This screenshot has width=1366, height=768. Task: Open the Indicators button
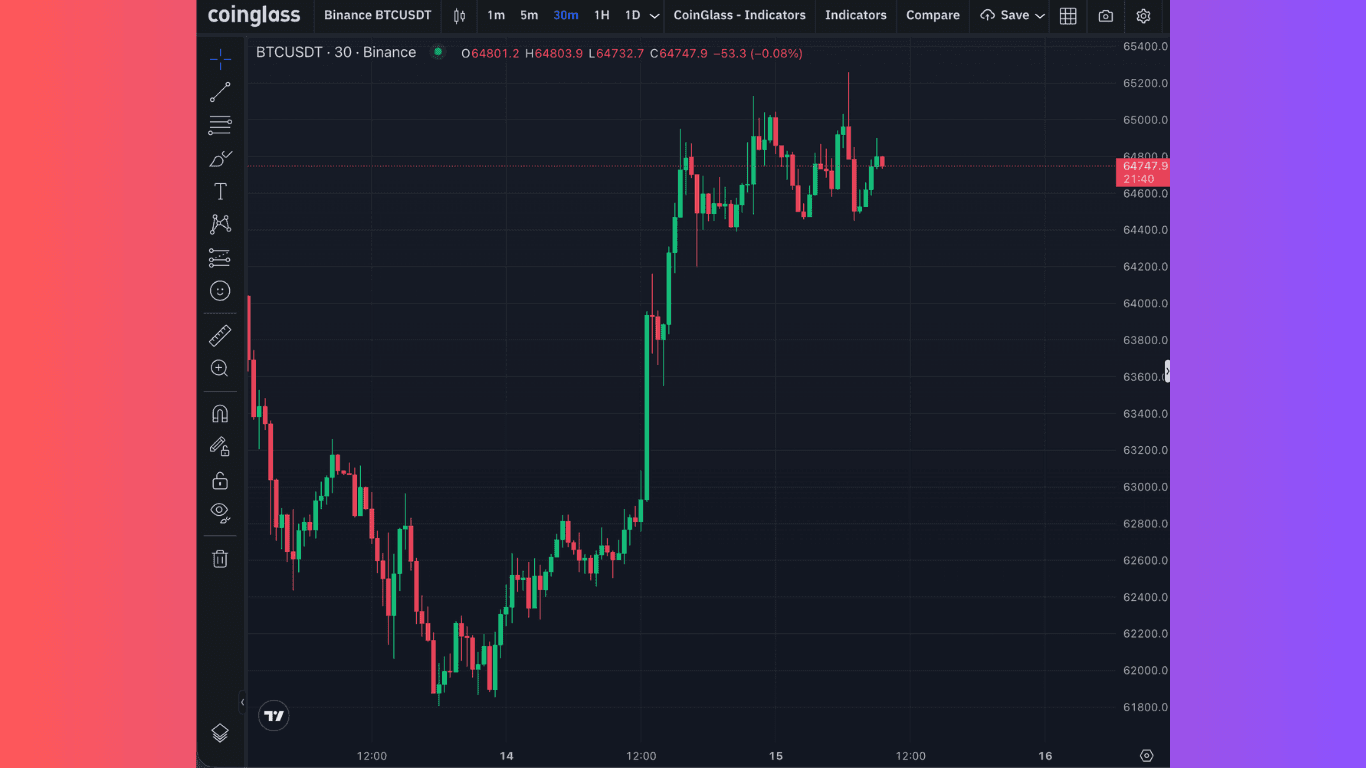[855, 15]
